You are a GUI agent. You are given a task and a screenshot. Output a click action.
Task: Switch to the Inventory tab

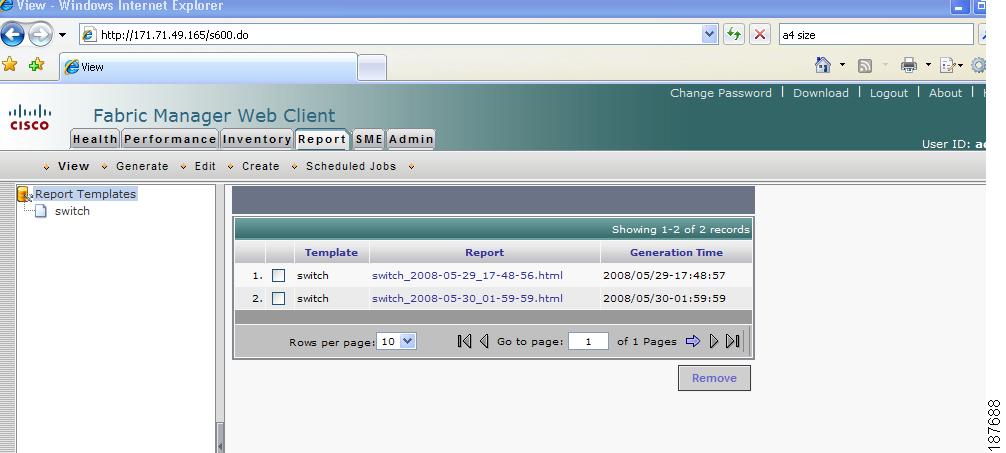[x=257, y=139]
